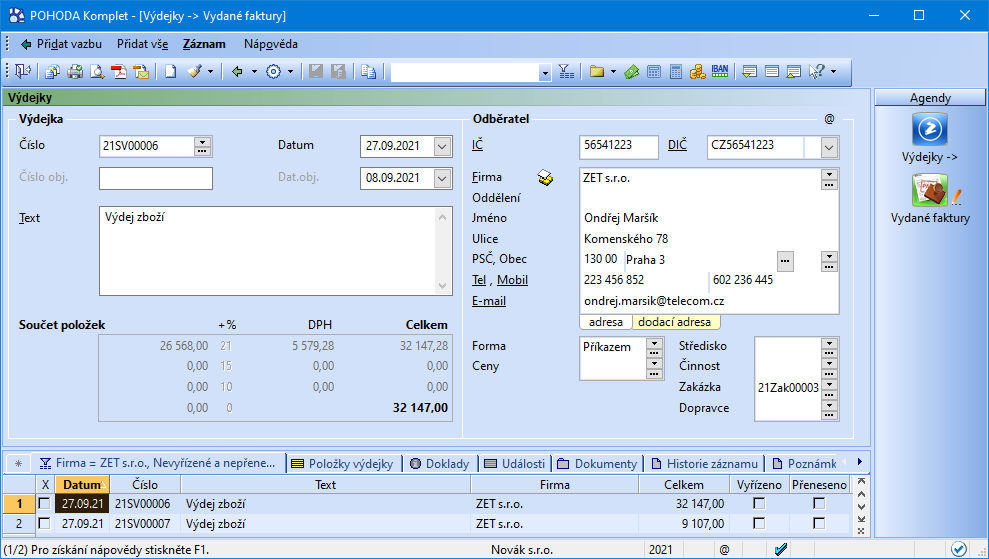The height and width of the screenshot is (559, 989).
Task: Export to PDF toolbar icon
Action: click(x=119, y=72)
